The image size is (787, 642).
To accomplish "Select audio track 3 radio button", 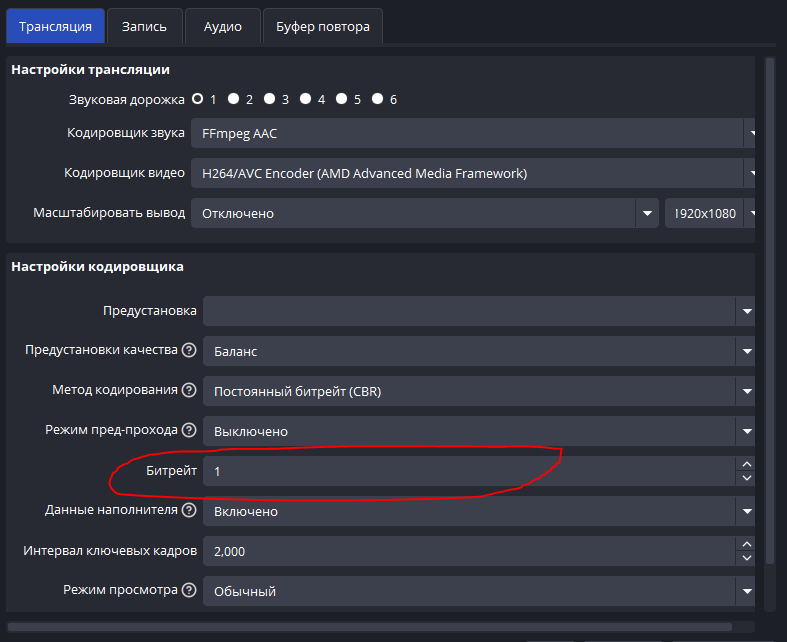I will coord(270,99).
